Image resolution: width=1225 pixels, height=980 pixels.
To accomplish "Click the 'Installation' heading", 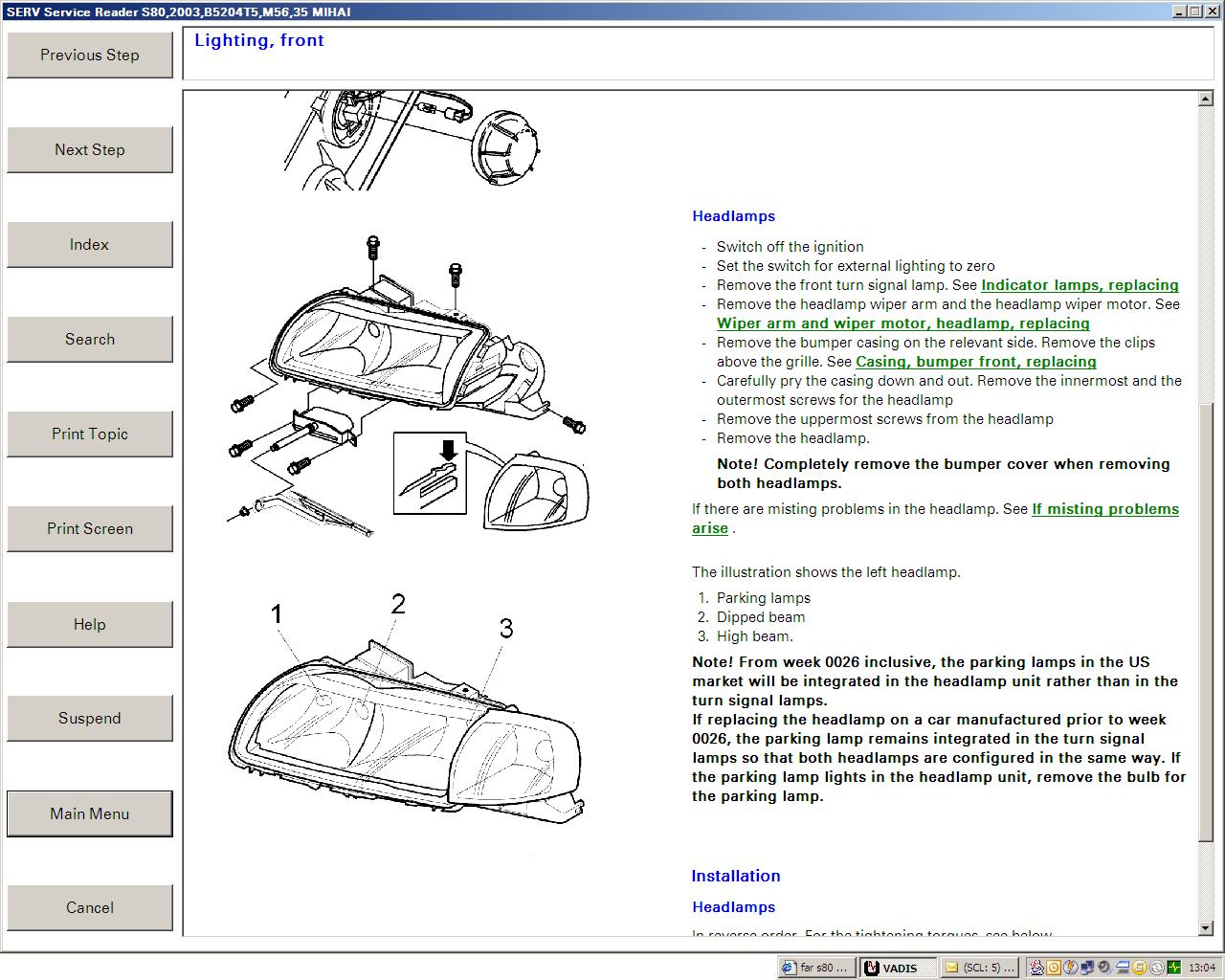I will click(x=736, y=876).
